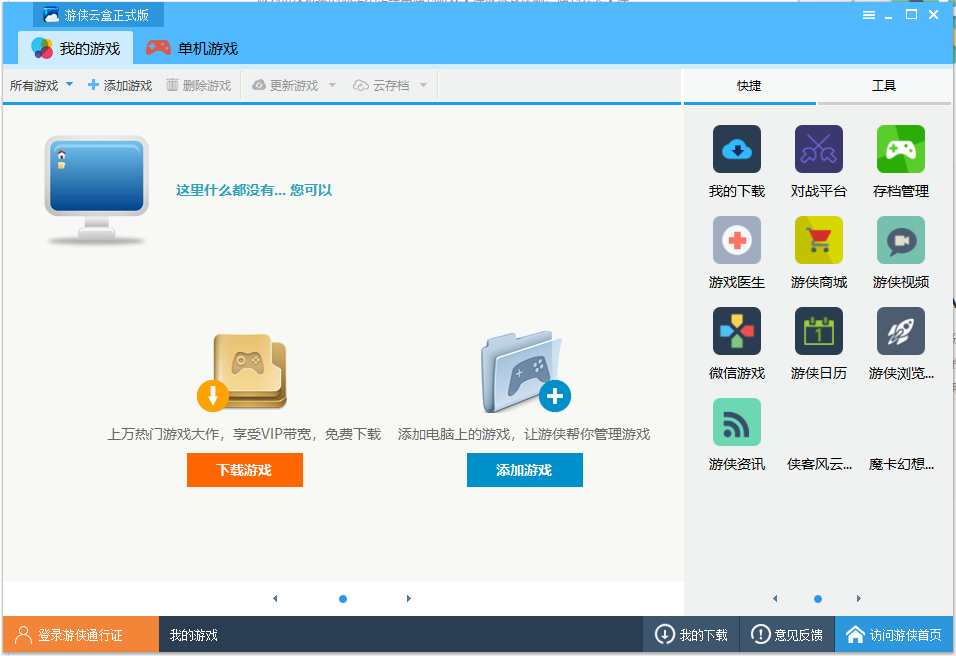Go to next page in game list
Image resolution: width=956 pixels, height=656 pixels.
[x=408, y=599]
